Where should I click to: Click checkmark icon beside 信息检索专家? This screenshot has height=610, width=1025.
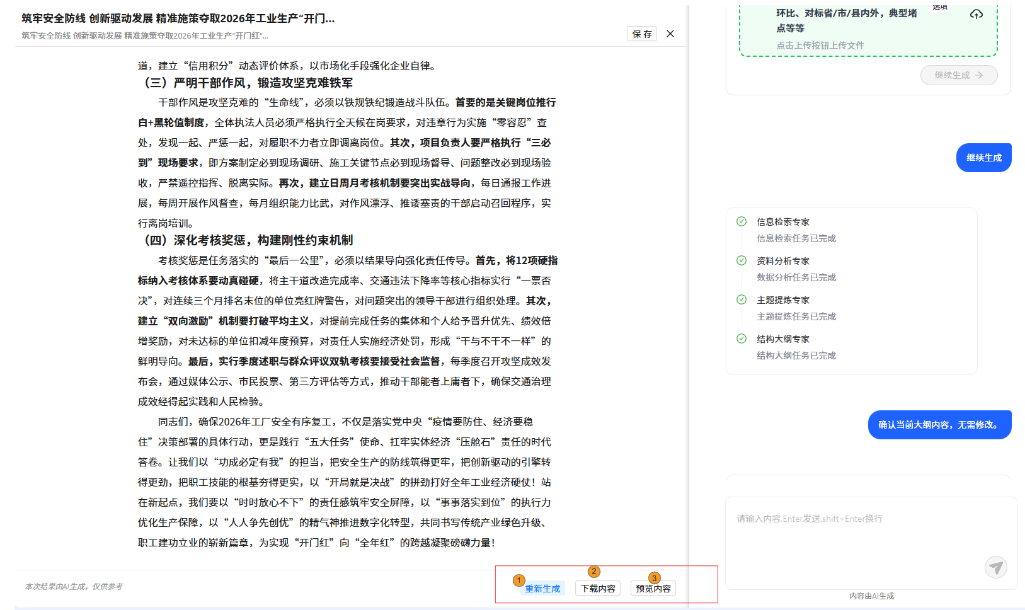click(741, 222)
